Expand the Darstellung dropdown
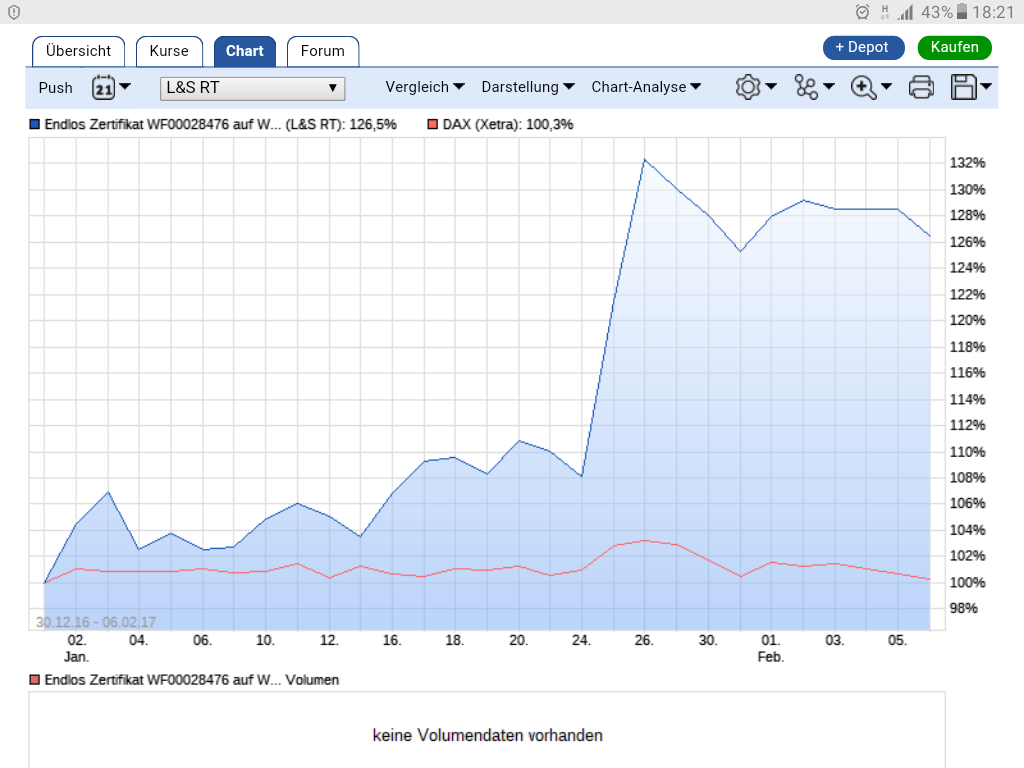 528,87
